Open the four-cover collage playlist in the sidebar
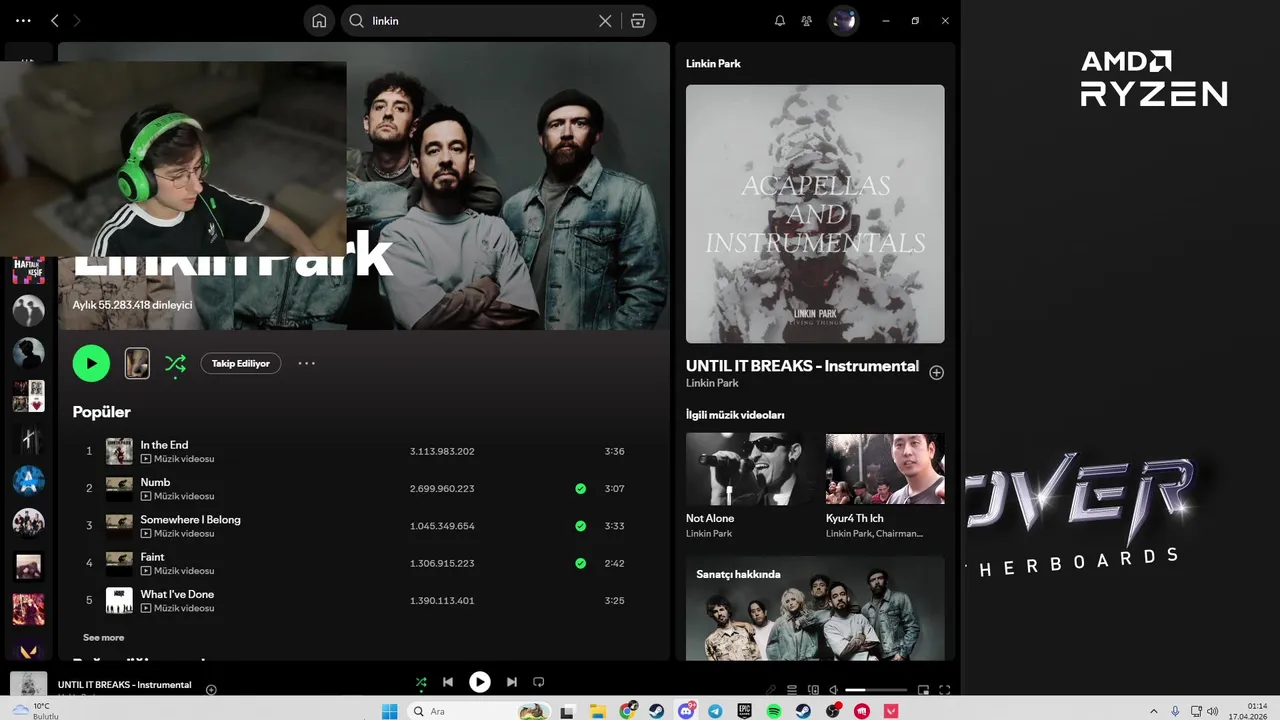 click(28, 396)
